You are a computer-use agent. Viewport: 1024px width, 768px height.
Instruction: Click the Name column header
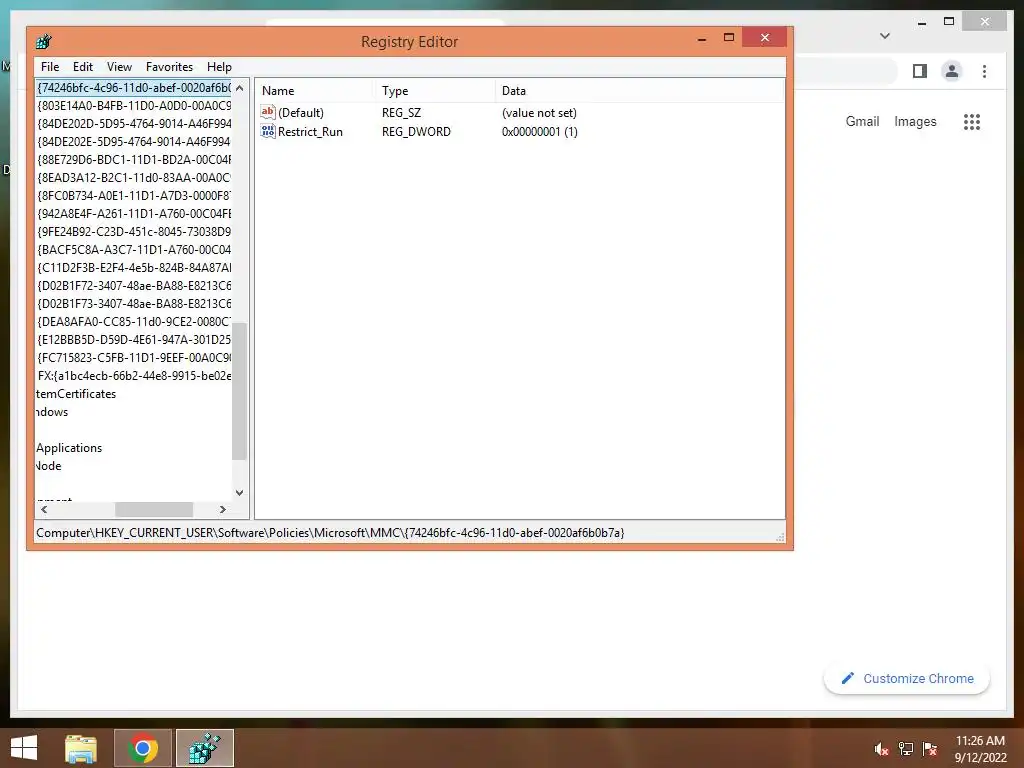[314, 91]
